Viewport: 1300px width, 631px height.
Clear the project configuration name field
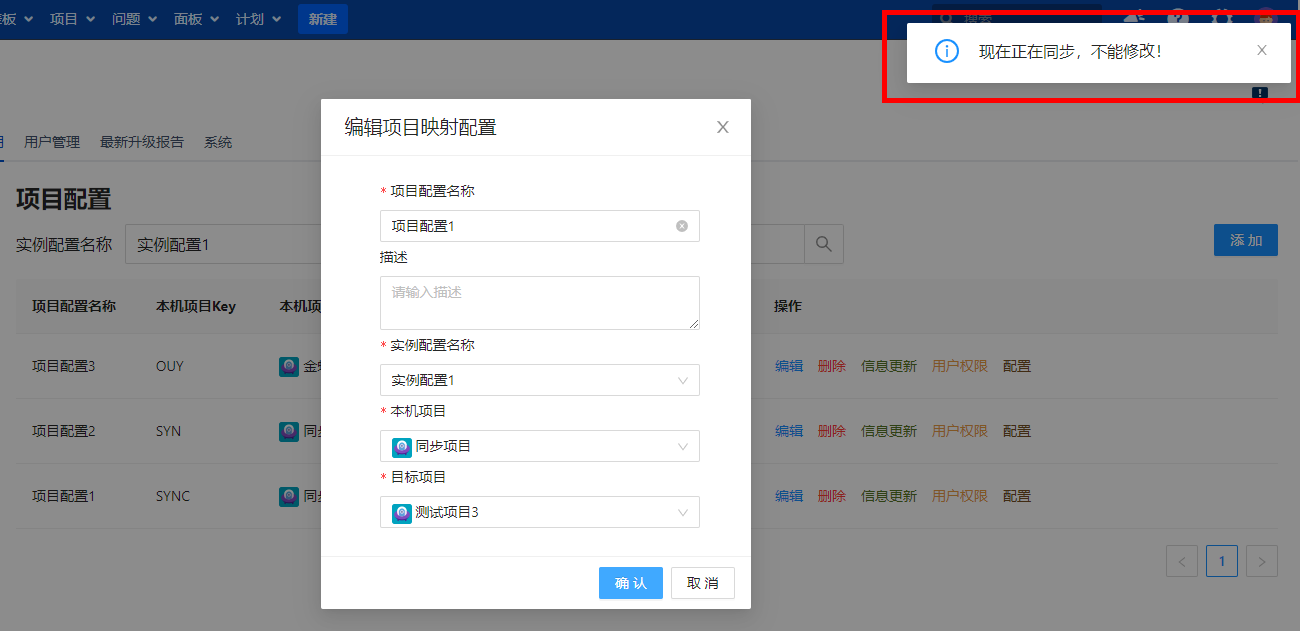[x=682, y=226]
